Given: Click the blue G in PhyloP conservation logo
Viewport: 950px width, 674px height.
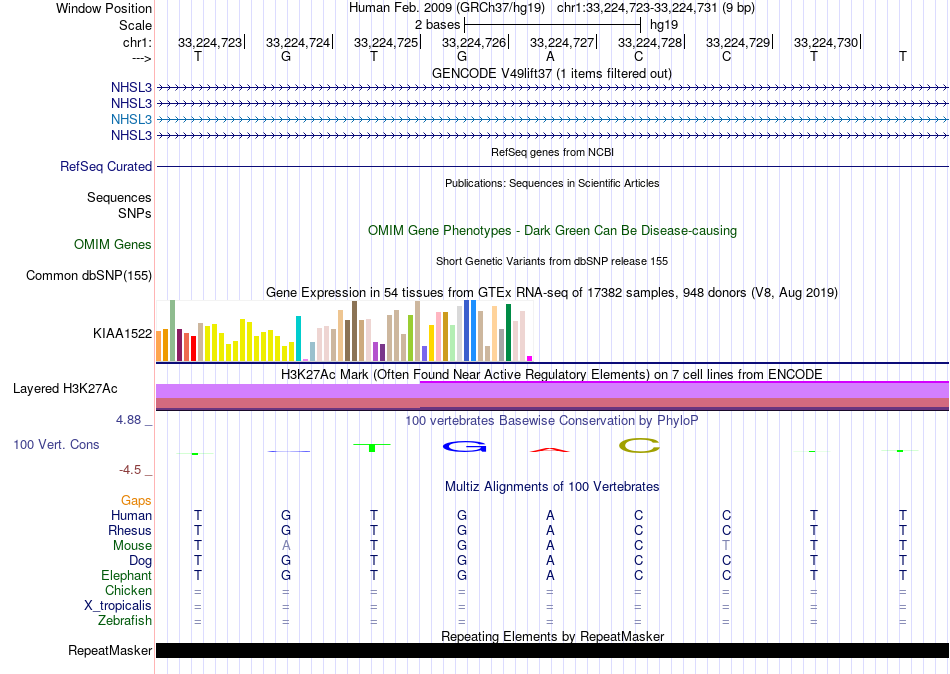Looking at the screenshot, I should click(x=462, y=446).
